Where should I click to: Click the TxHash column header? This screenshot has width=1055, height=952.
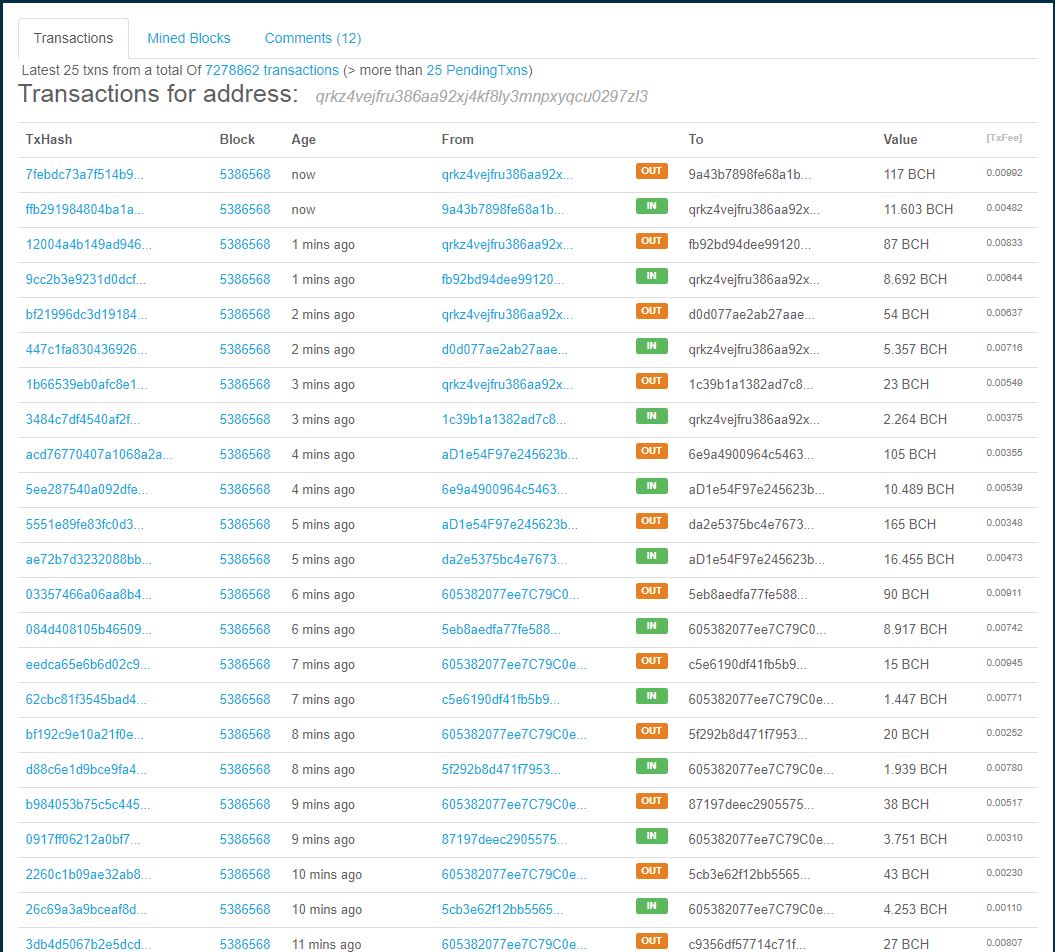(48, 139)
